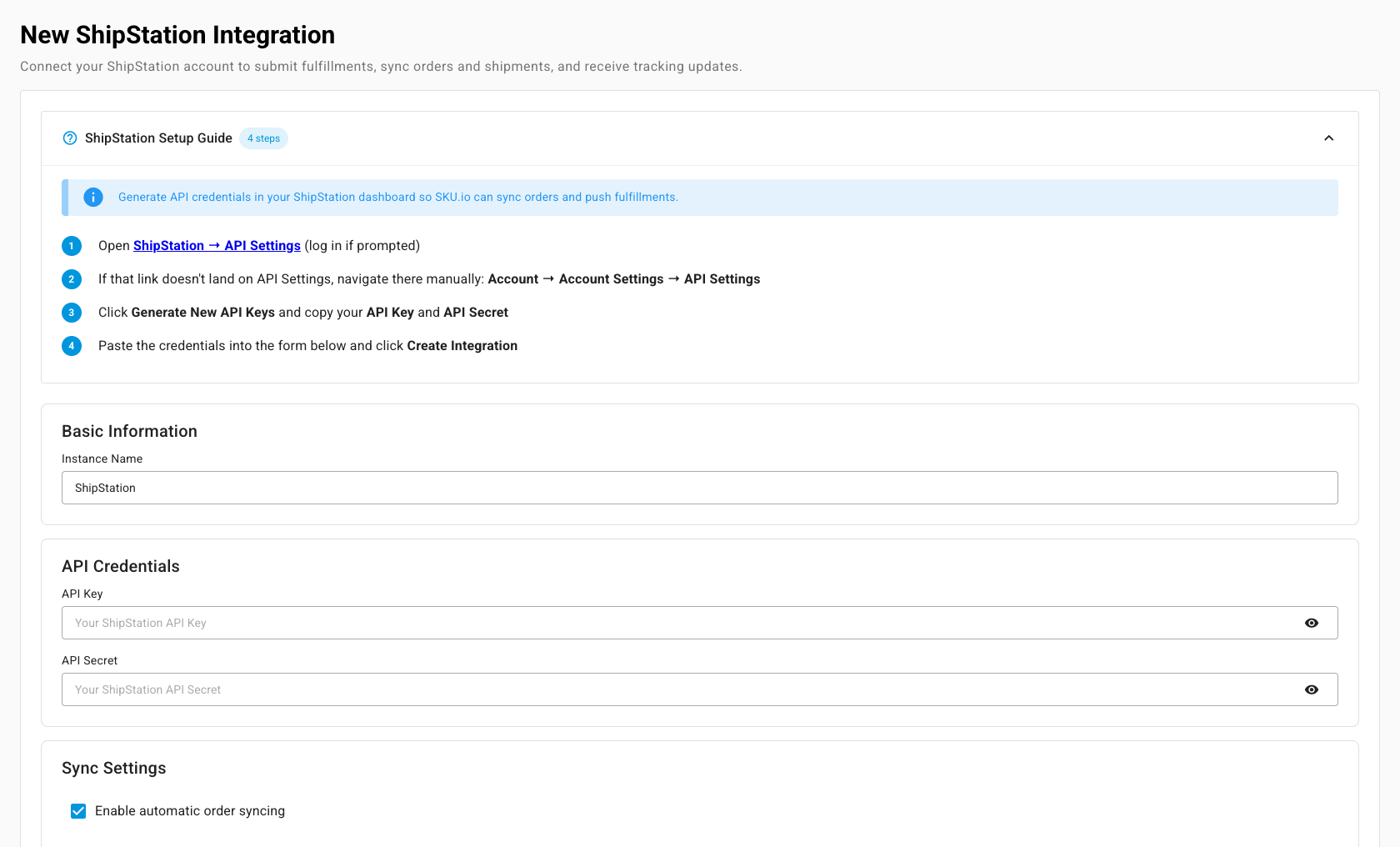This screenshot has height=847, width=1400.
Task: Uncheck Enable automatic order syncing
Action: 78,811
